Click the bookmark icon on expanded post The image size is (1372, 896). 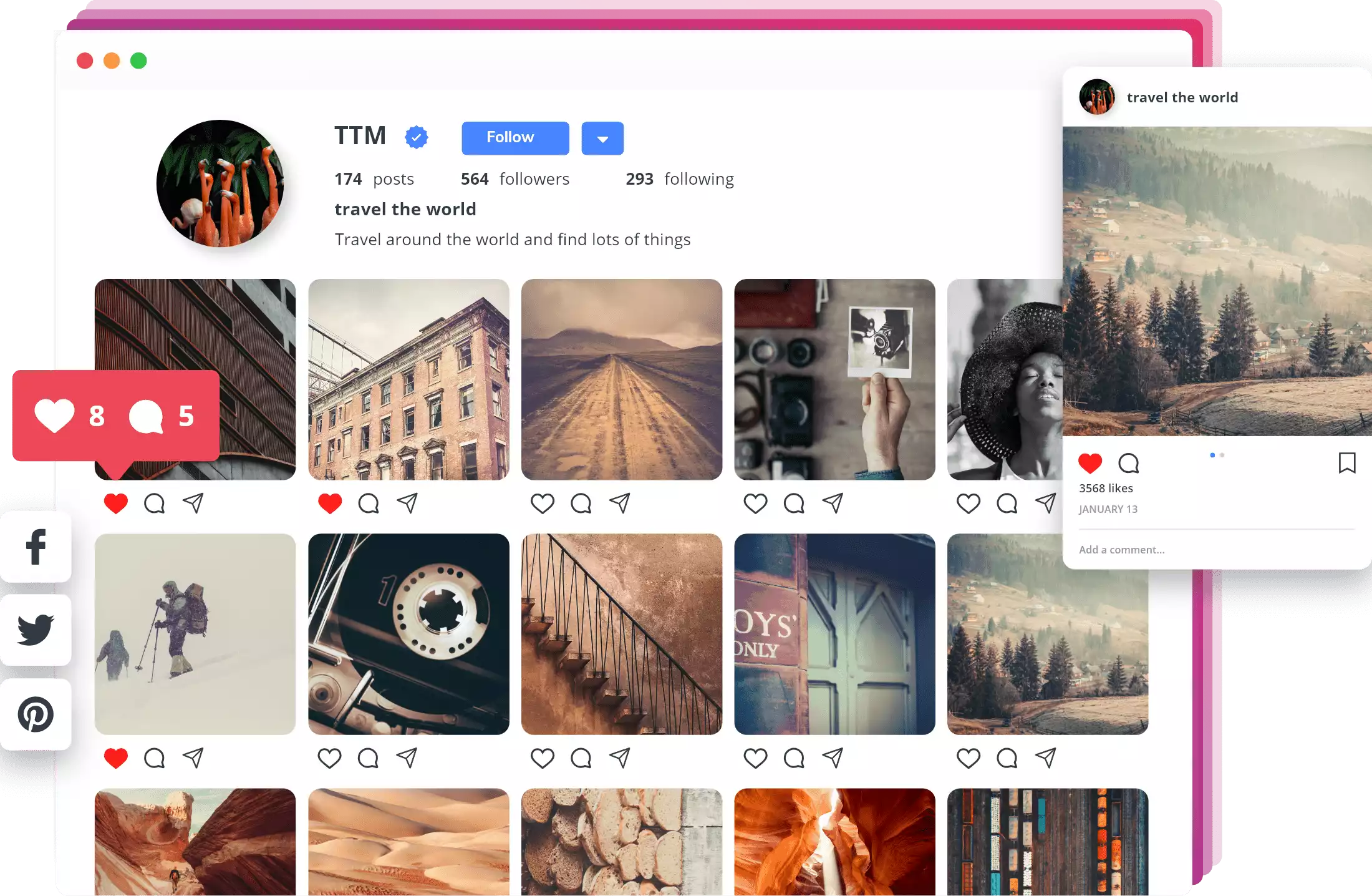(1346, 463)
